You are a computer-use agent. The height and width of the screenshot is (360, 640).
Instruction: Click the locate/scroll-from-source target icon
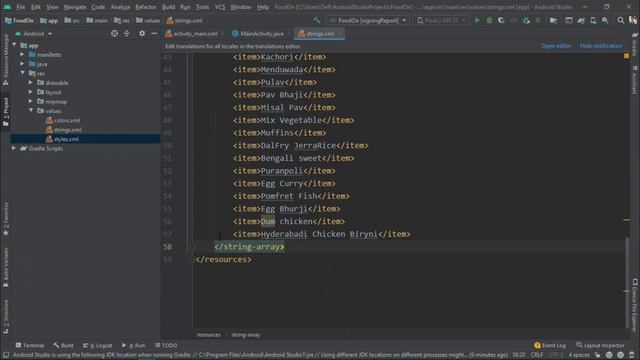[x=114, y=33]
